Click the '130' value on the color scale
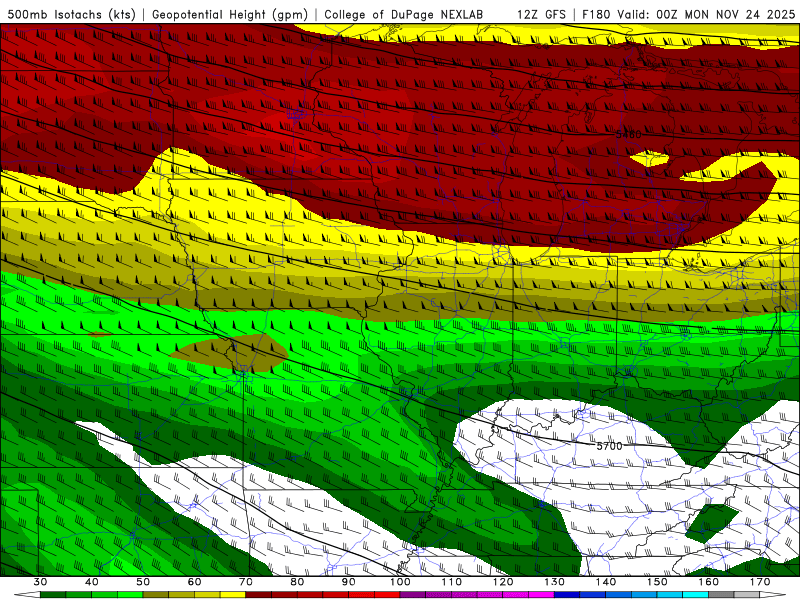The height and width of the screenshot is (600, 800). [x=554, y=582]
